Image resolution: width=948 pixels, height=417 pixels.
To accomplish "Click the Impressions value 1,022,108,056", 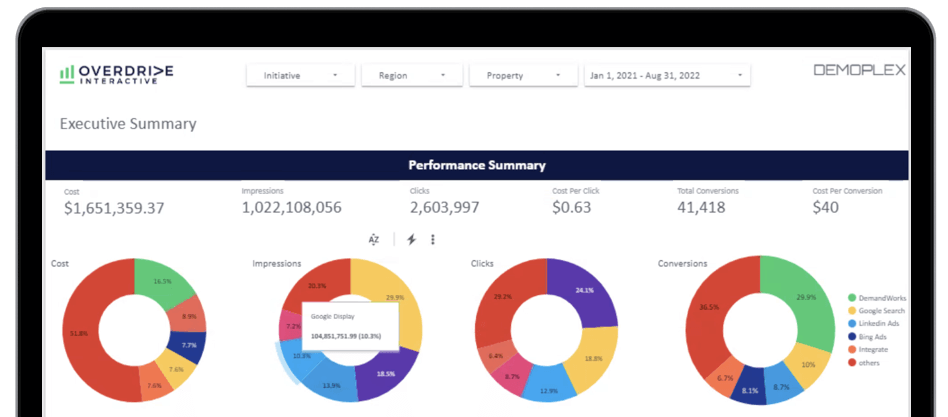I will [x=291, y=208].
